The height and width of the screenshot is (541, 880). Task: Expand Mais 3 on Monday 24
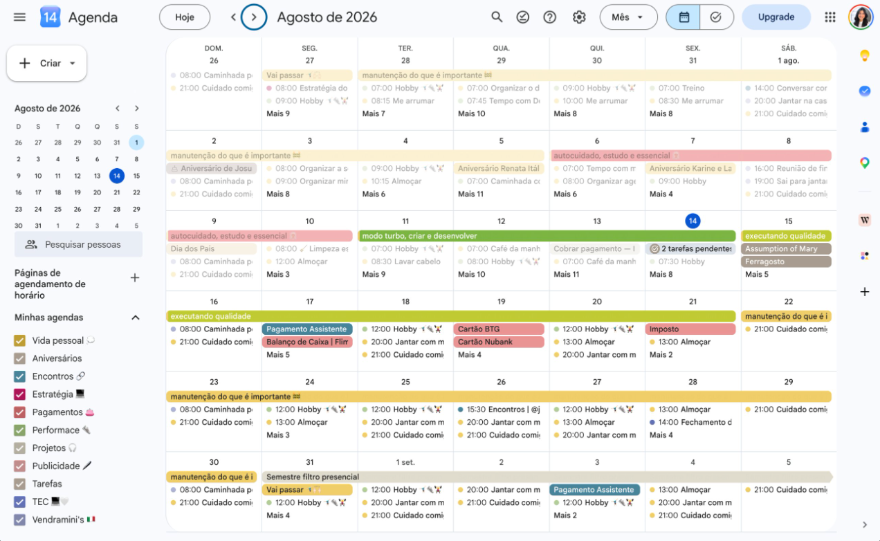point(278,435)
